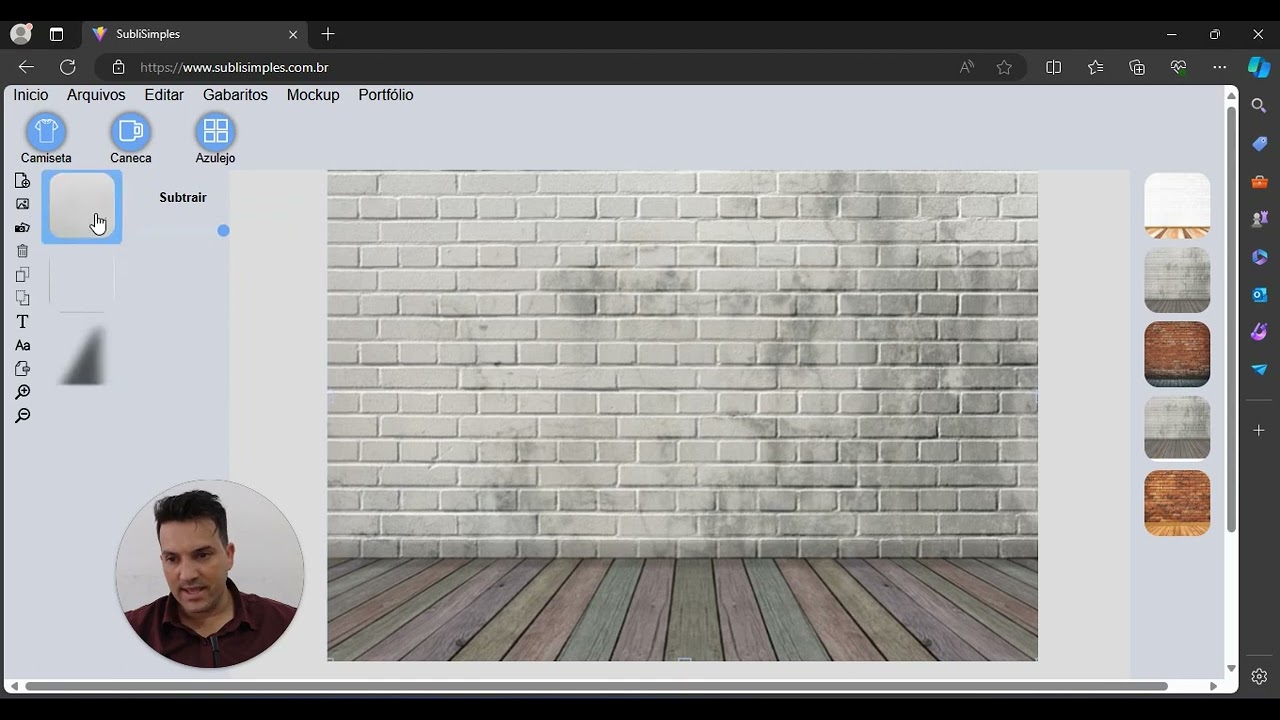Open the Copilot sidebar icon
The height and width of the screenshot is (720, 1280).
point(1259,67)
